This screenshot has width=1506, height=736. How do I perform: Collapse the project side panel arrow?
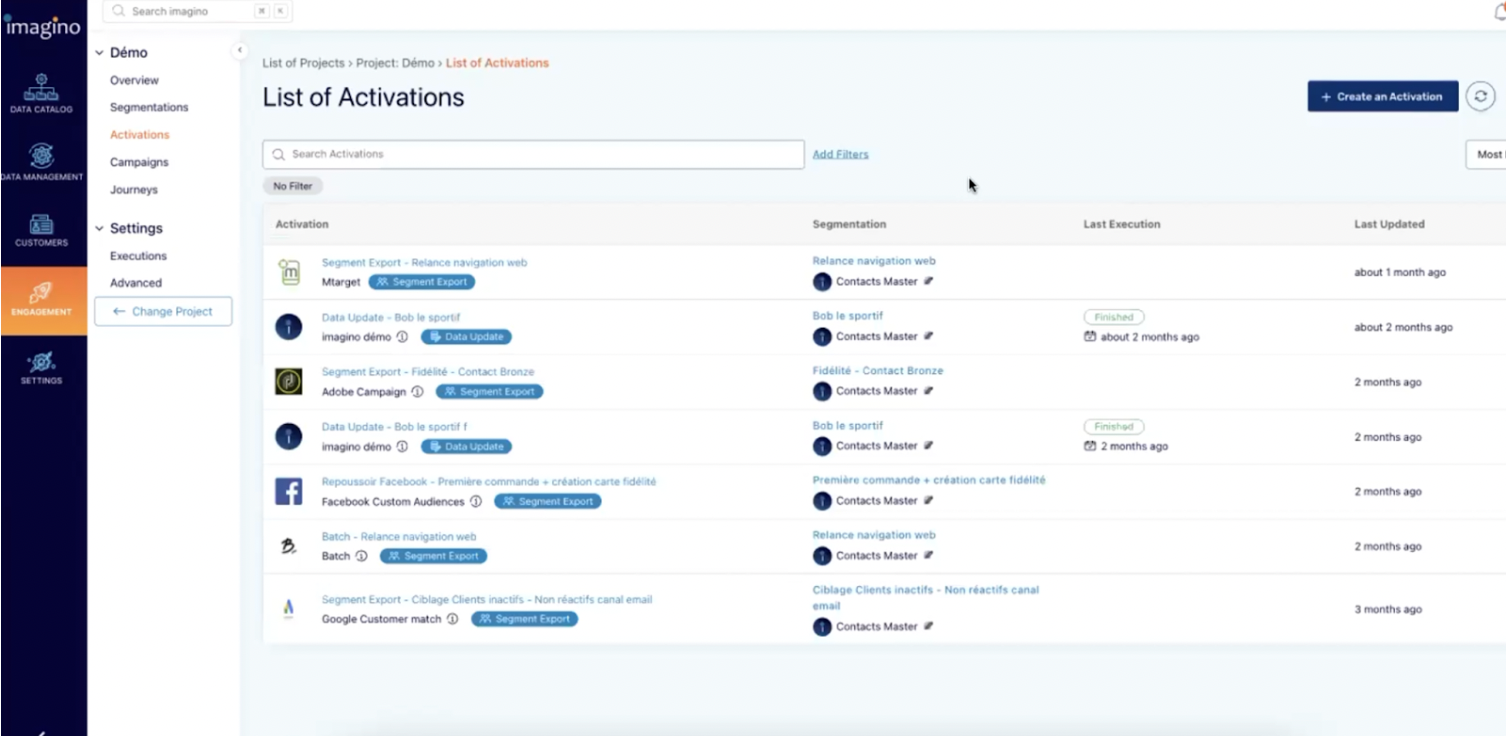tap(239, 50)
